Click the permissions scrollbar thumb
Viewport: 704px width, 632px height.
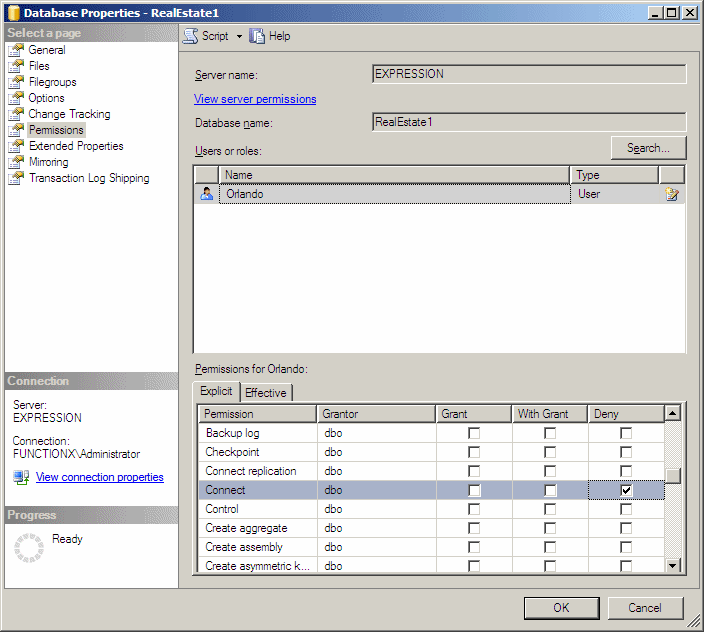[673, 476]
